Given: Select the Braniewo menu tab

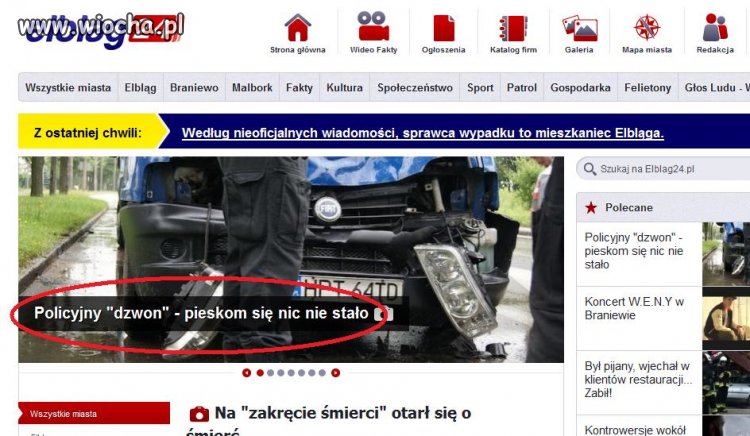Looking at the screenshot, I should pos(194,87).
